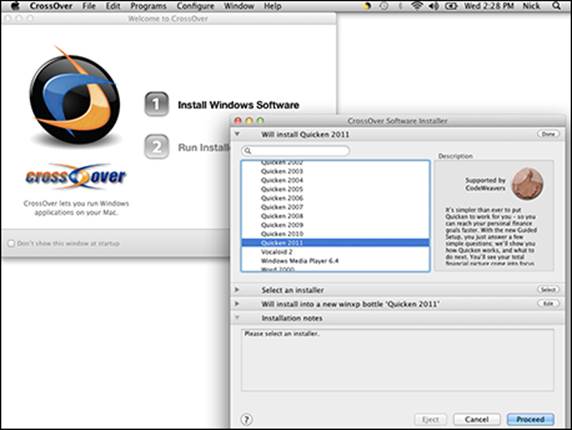Open the Help menu
Viewport: 572px width, 430px height.
(273, 6)
